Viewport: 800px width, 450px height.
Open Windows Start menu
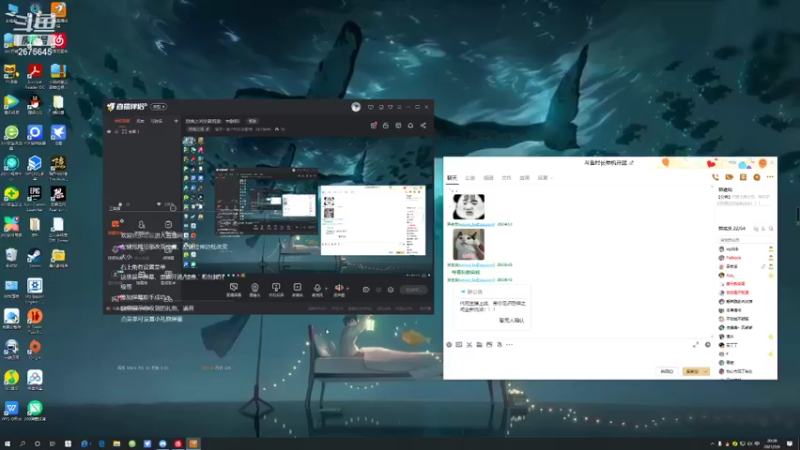[x=7, y=443]
